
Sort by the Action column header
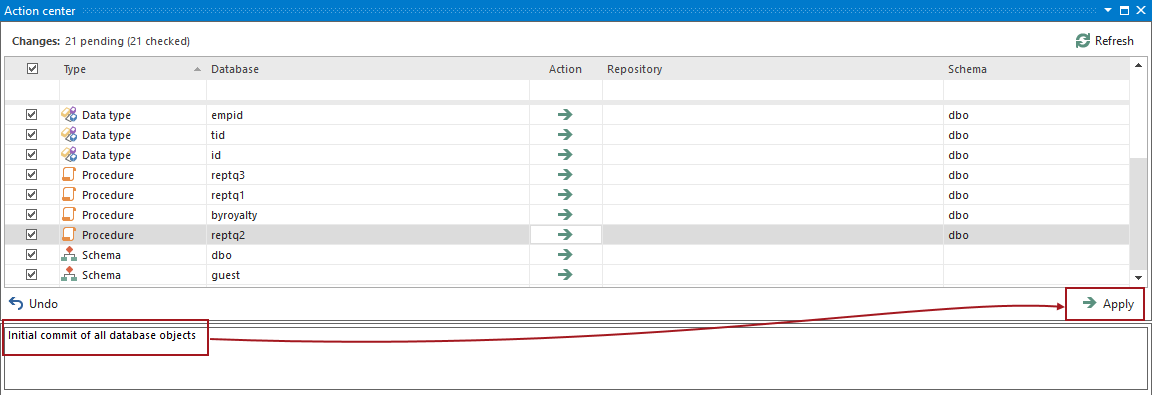566,69
